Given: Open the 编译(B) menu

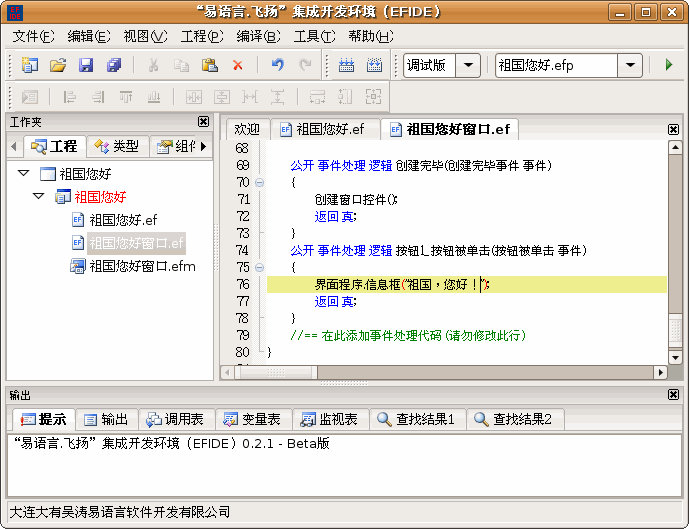Looking at the screenshot, I should 258,36.
